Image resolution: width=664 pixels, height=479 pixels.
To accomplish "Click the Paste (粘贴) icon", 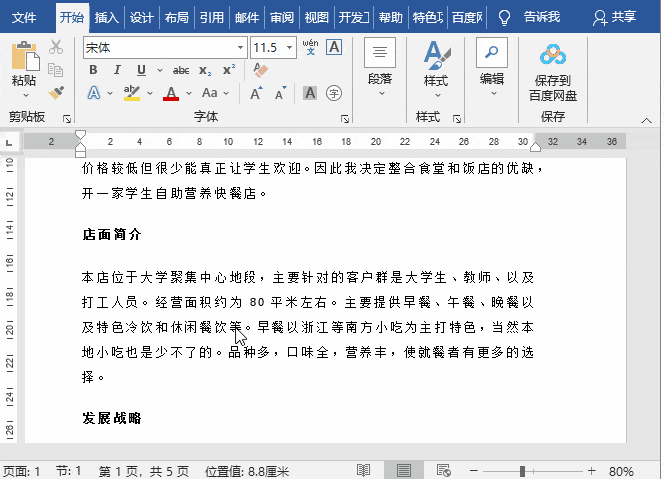I will coord(25,56).
